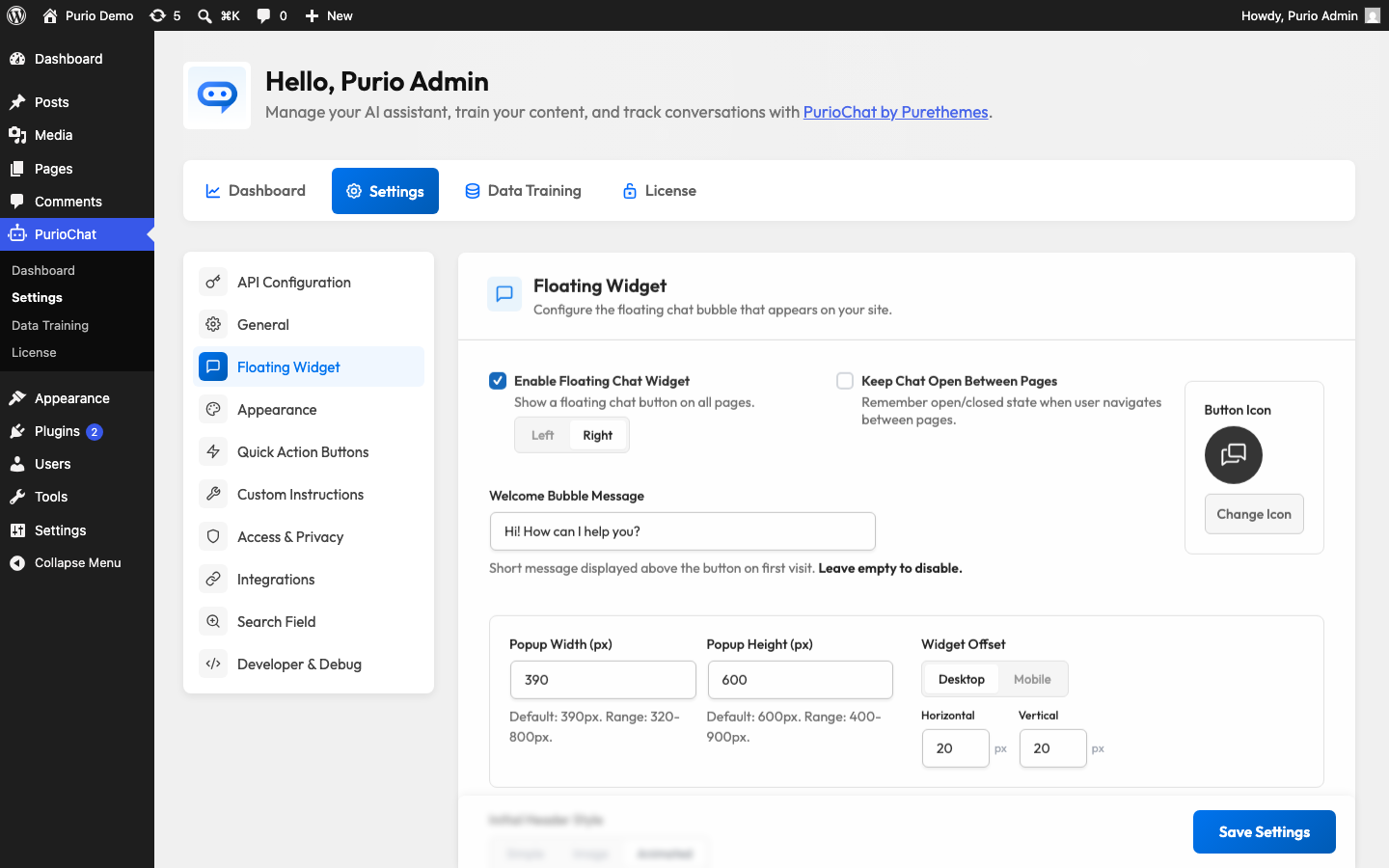Viewport: 1389px width, 868px height.
Task: Click the Tools wrench icon in WP menu
Action: click(x=17, y=497)
